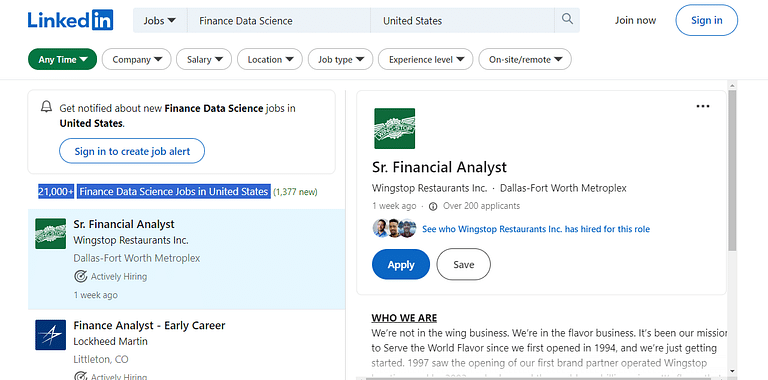Screen dimensions: 768x380
Task: Click the LinkedIn logo
Action: tap(70, 20)
